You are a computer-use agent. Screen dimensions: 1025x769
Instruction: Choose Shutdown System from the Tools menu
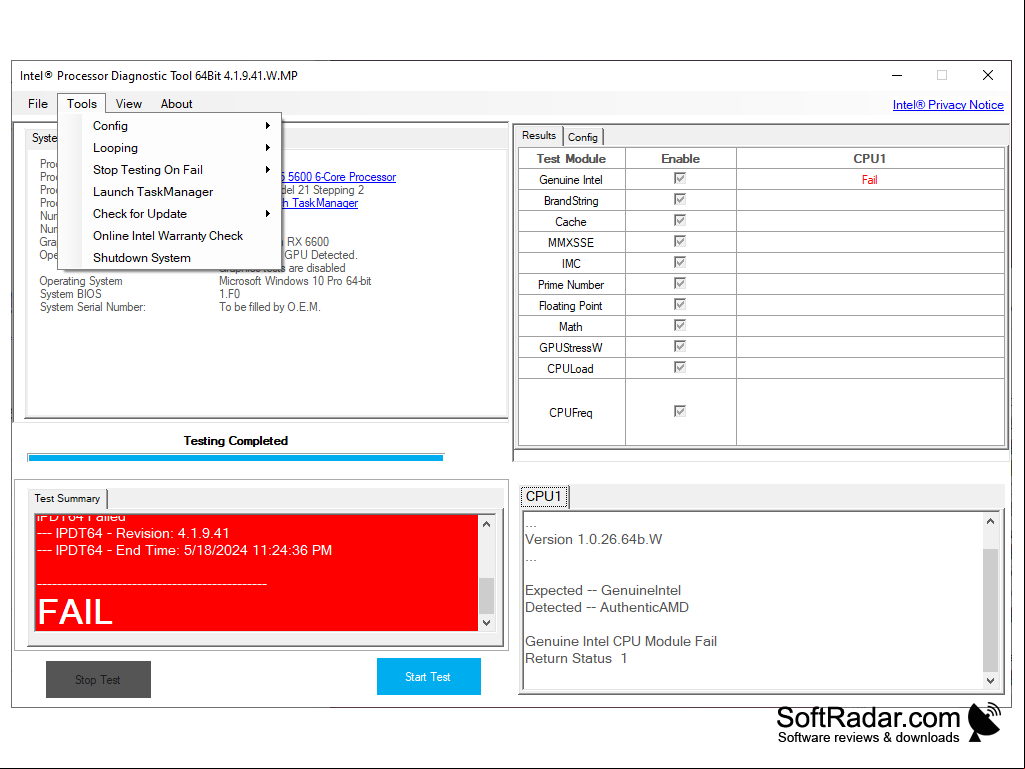tap(170, 258)
